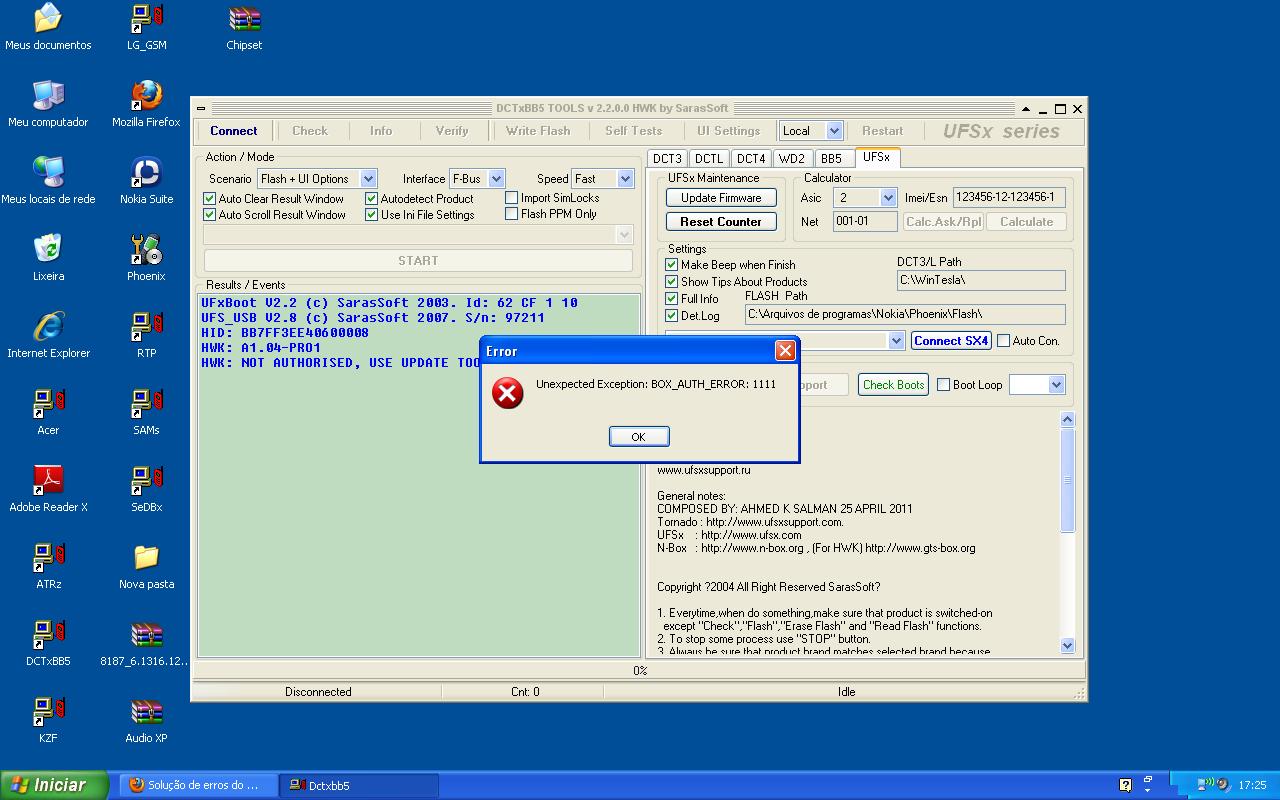Click OK in the Error dialog
This screenshot has height=800, width=1280.
point(638,436)
